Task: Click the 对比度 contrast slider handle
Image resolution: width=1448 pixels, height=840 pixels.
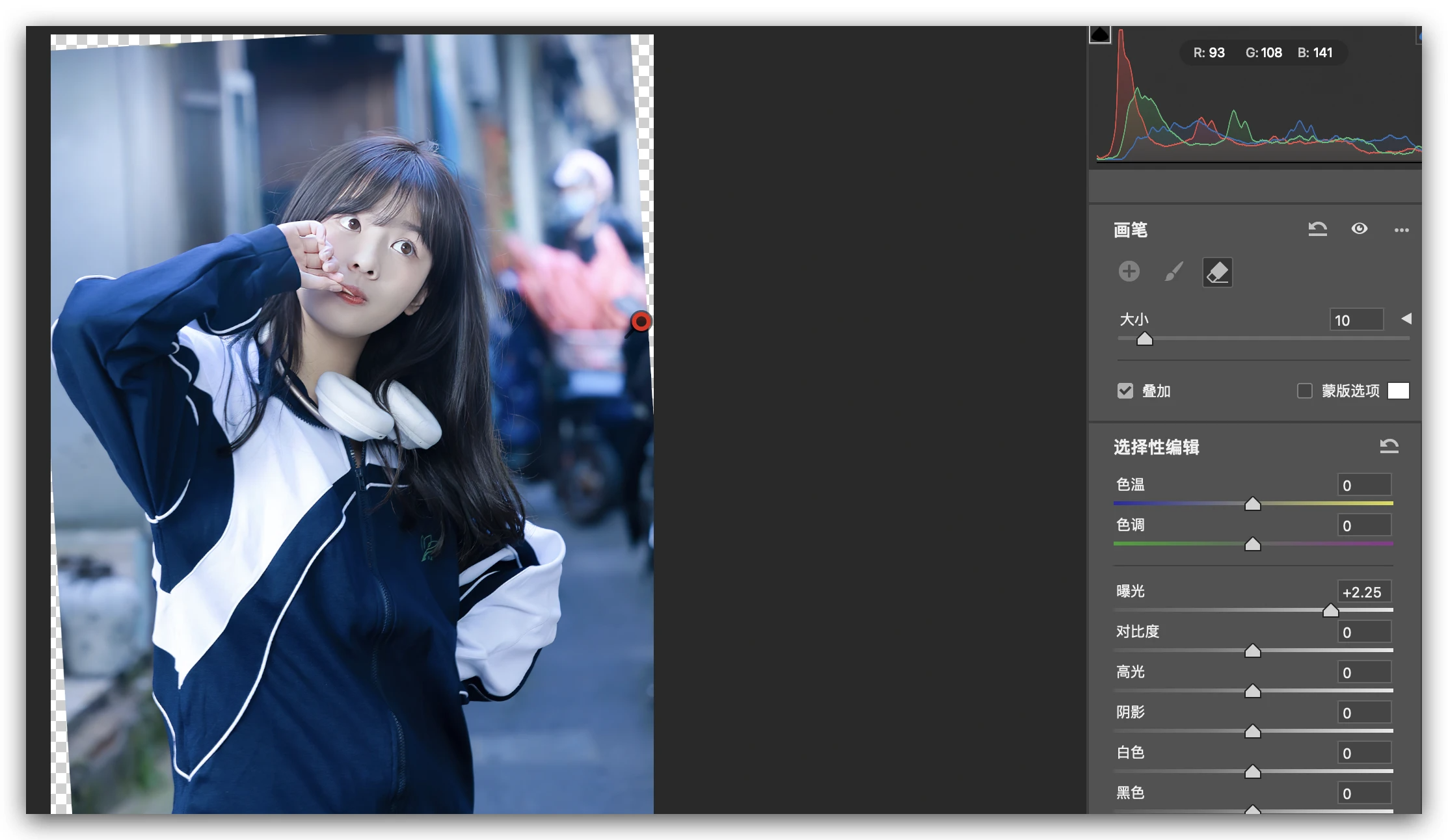Action: pyautogui.click(x=1252, y=651)
